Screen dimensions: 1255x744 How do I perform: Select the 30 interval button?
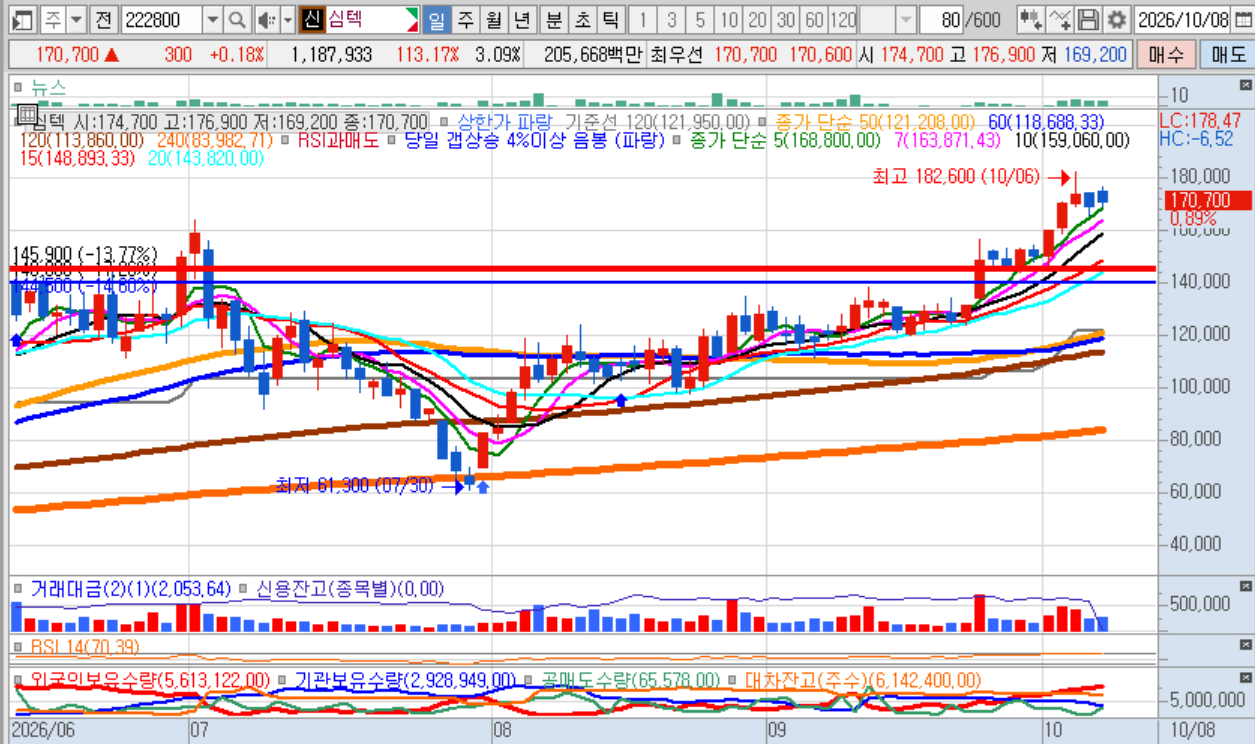[x=786, y=19]
